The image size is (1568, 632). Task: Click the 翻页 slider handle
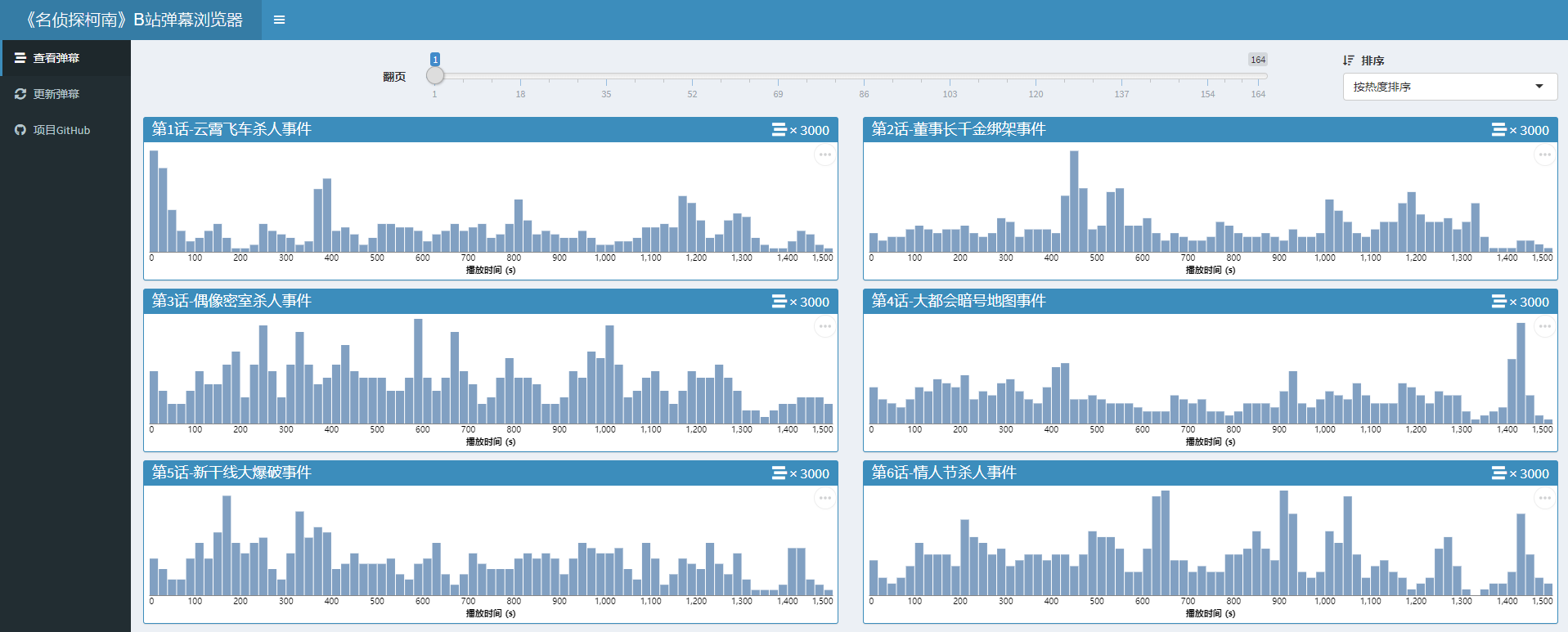click(435, 75)
